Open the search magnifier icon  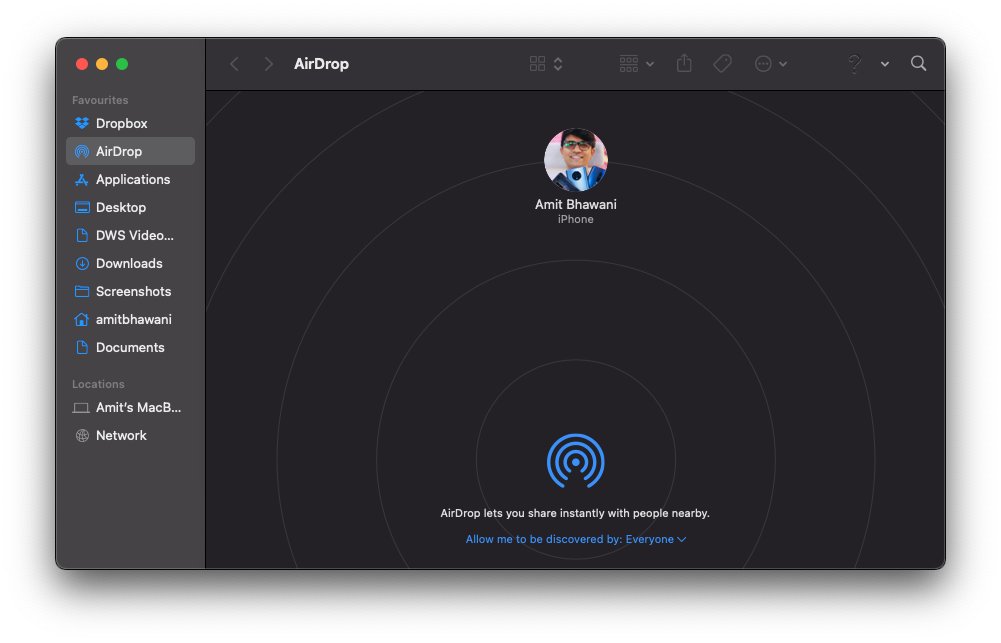tap(918, 64)
